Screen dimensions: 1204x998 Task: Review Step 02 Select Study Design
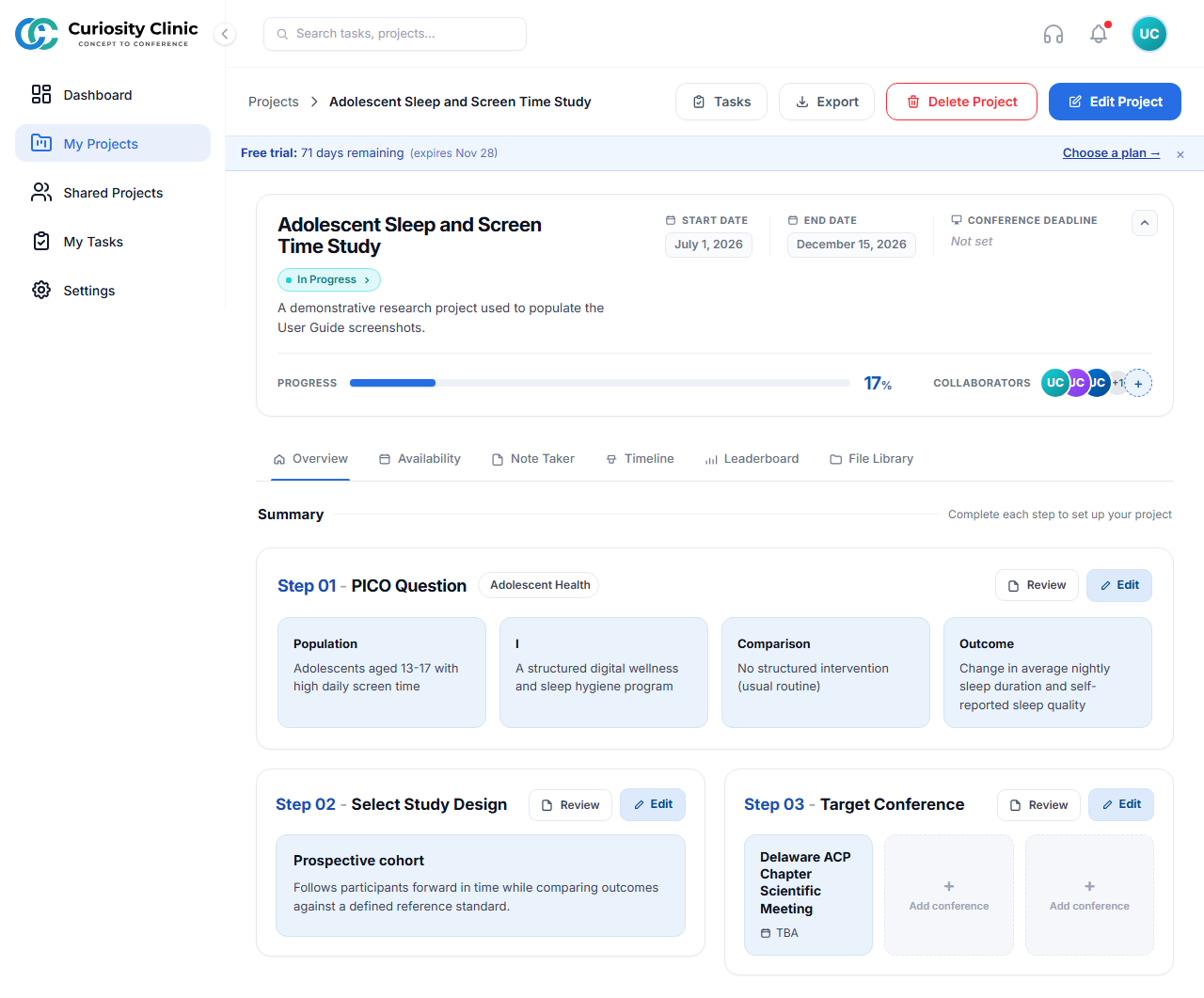[x=570, y=805]
